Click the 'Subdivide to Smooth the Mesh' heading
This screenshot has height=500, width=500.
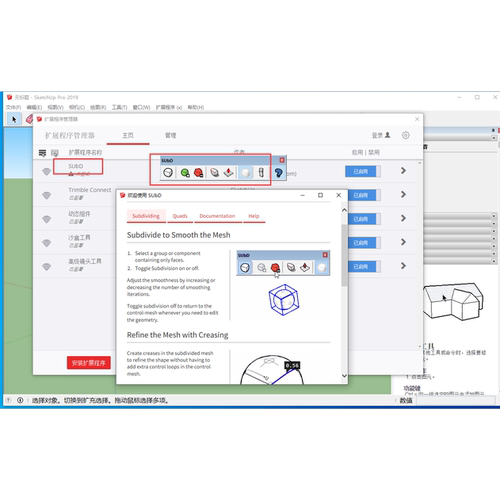pos(178,235)
